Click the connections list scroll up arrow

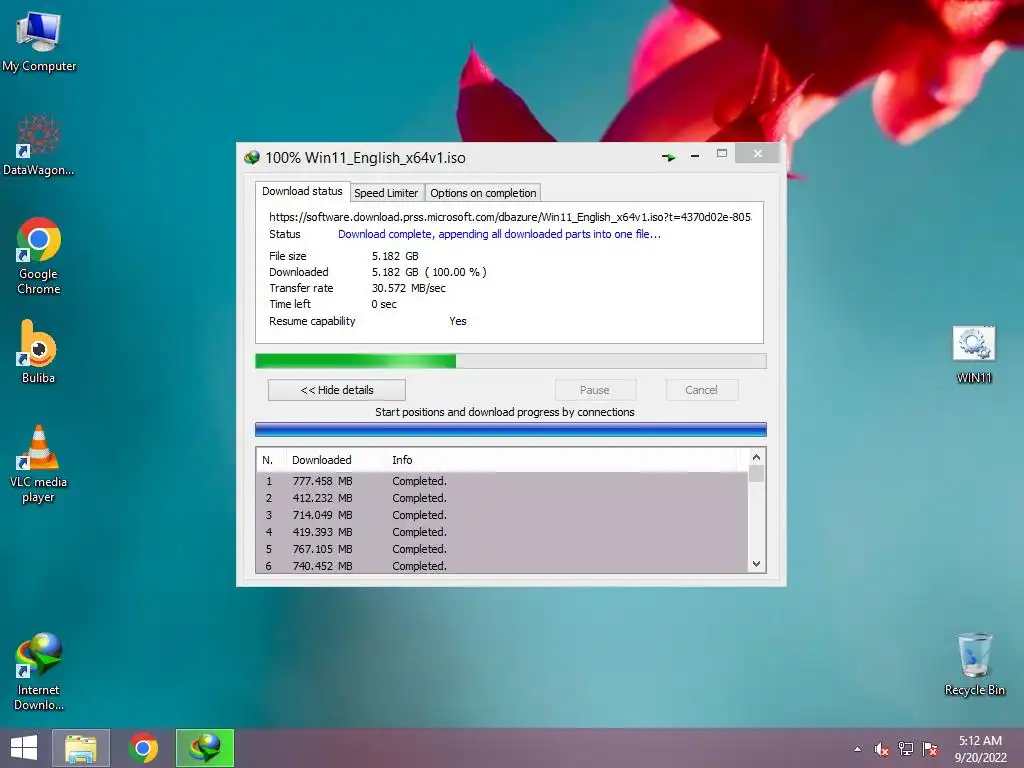click(x=756, y=457)
